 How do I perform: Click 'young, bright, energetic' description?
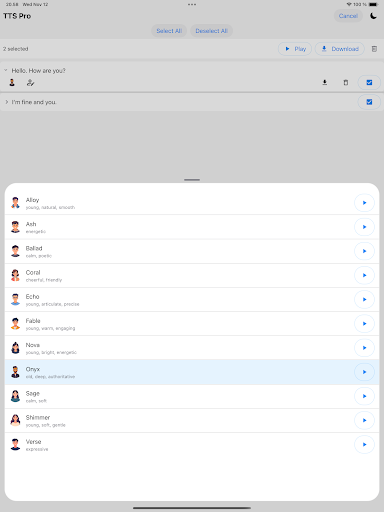pyautogui.click(x=51, y=352)
